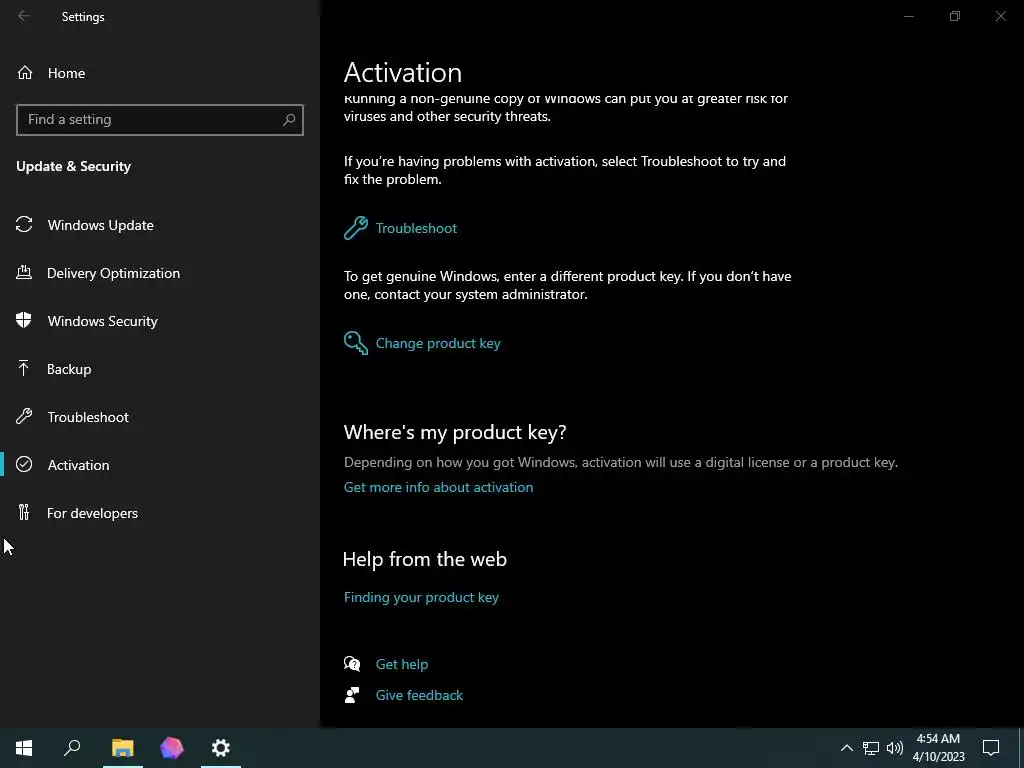Open the volume control in tray
The height and width of the screenshot is (768, 1024).
895,748
